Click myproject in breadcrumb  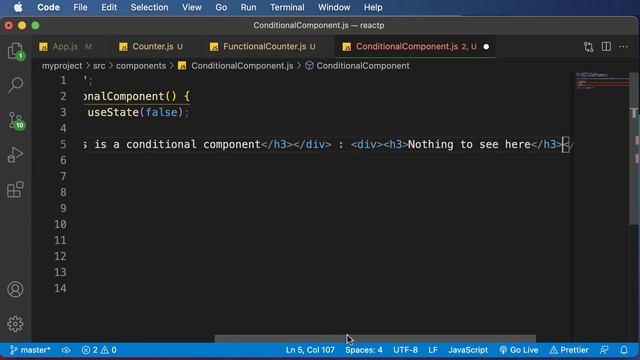pos(62,66)
